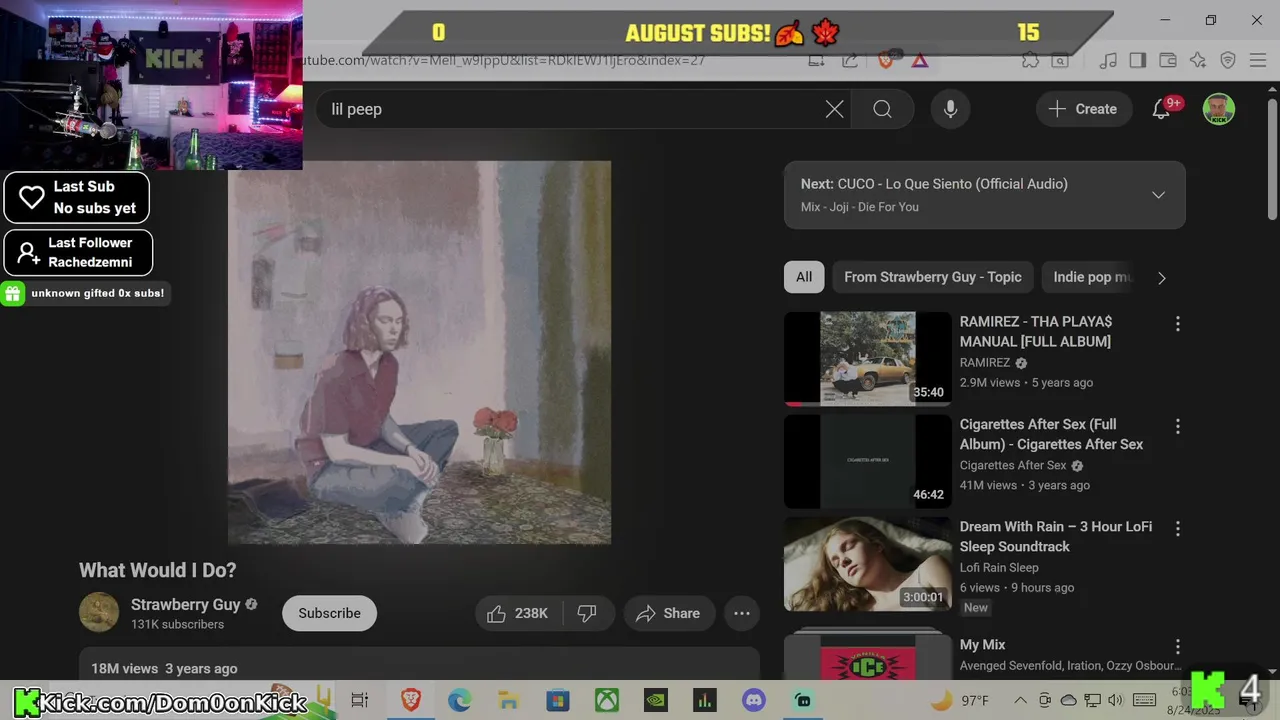Open Brave Wallet icon
1280x720 pixels.
point(1167,60)
